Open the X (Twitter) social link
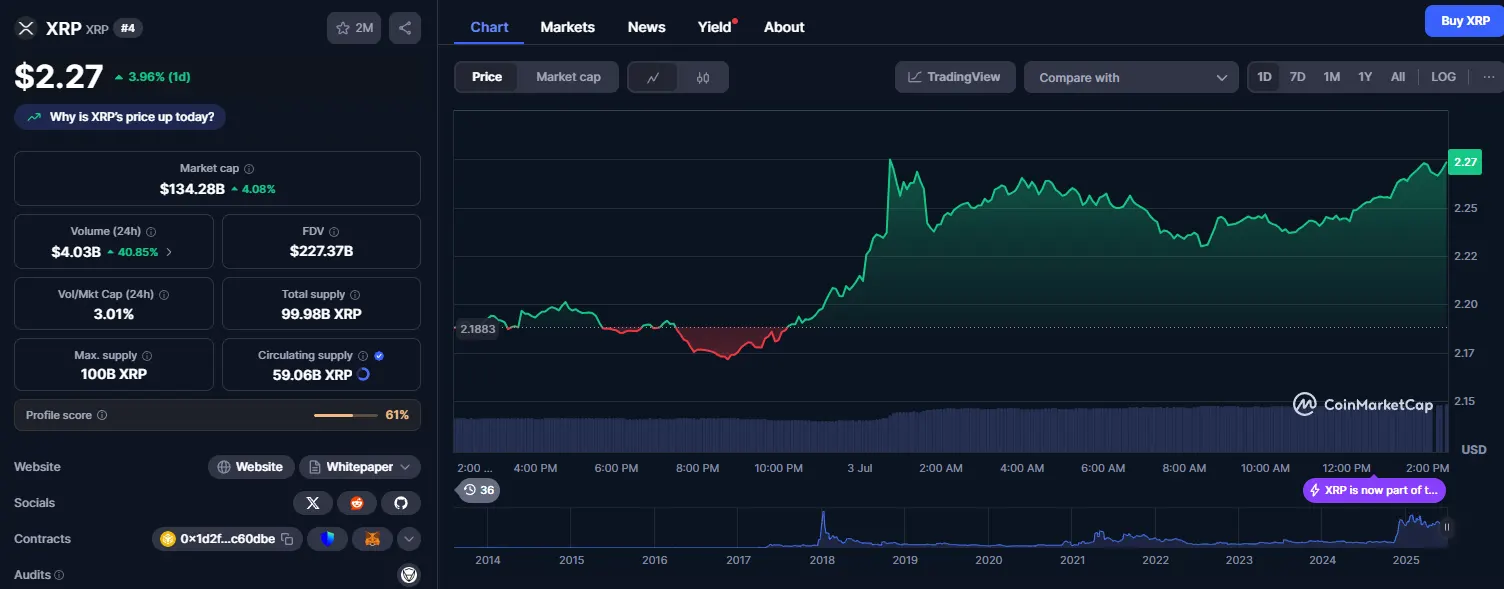1504x589 pixels. click(313, 503)
